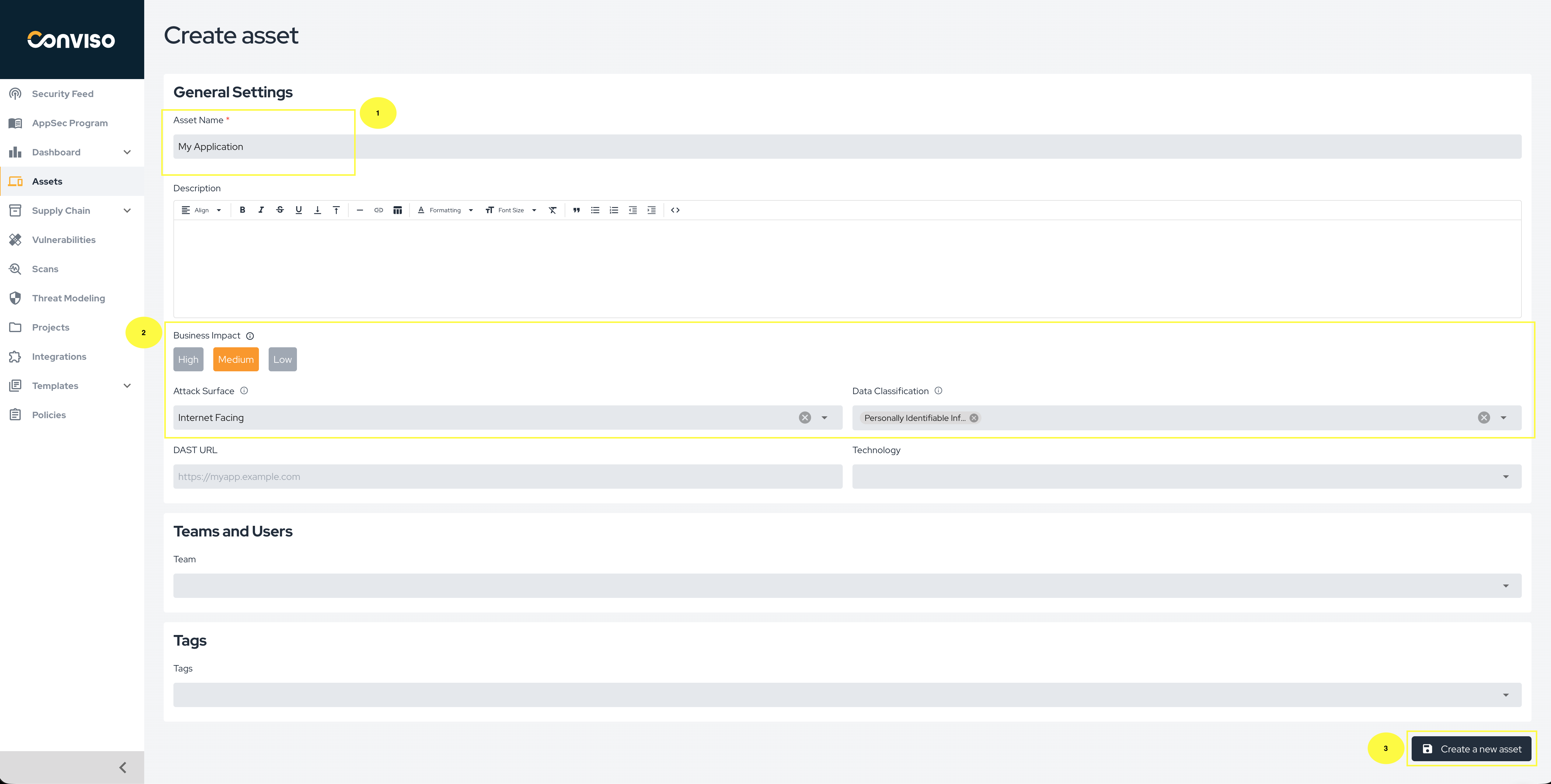Clear the Internet Facing attack surface selection
The width and height of the screenshot is (1551, 784).
point(804,418)
